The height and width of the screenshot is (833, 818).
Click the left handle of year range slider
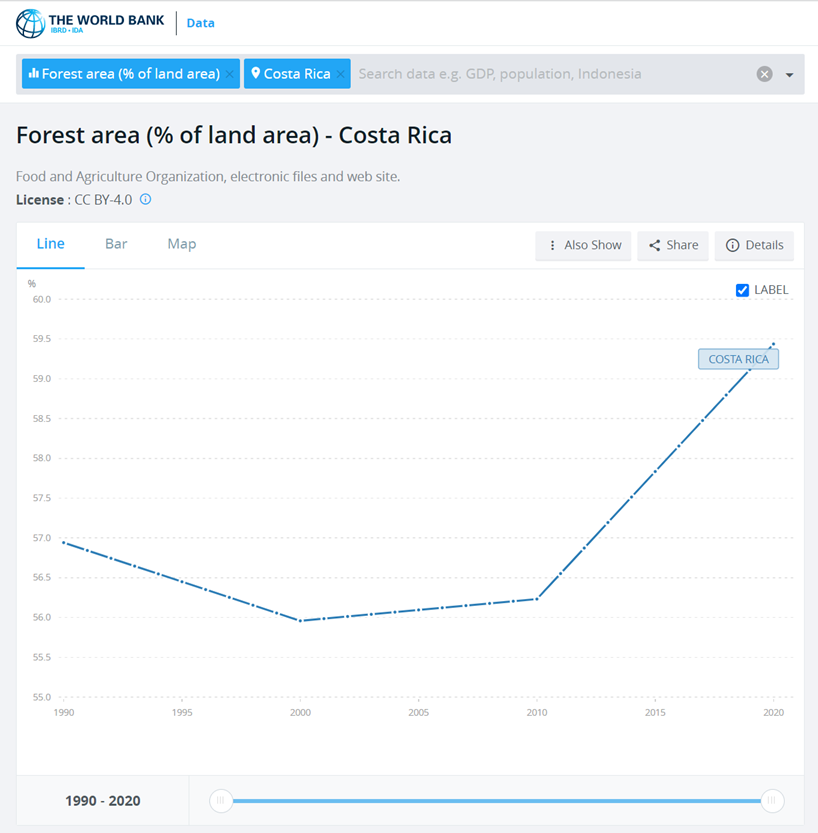221,801
